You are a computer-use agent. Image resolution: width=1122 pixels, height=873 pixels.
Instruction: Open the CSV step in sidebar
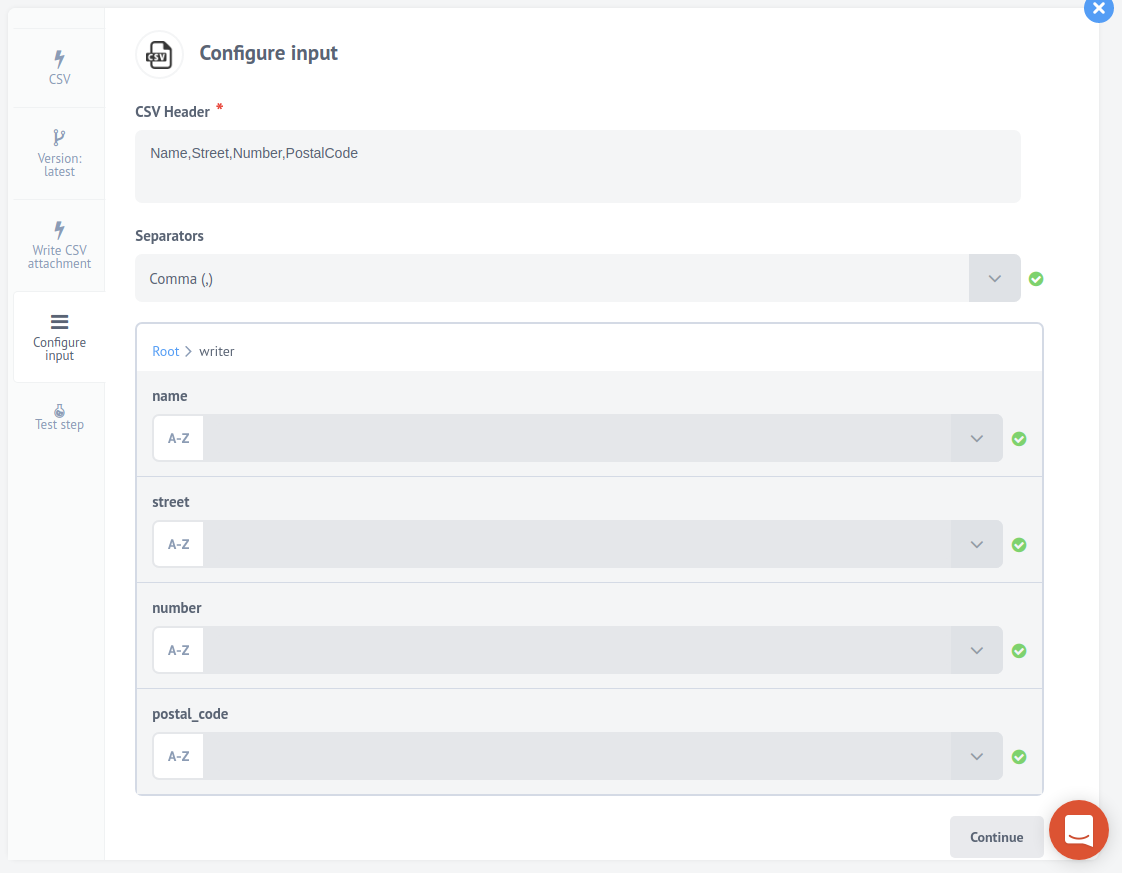(x=59, y=68)
